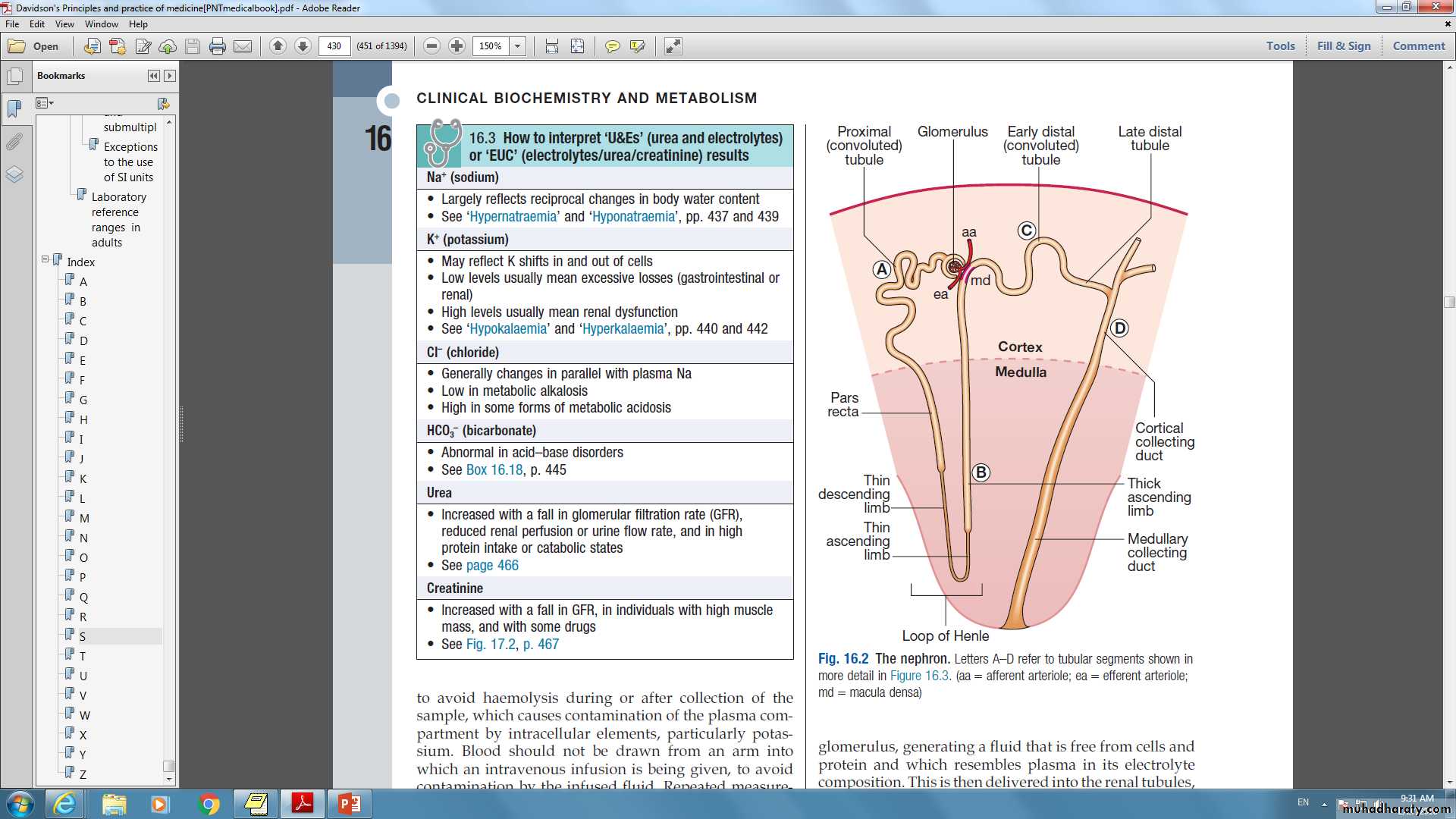
Task: Zoom out with minus button
Action: click(431, 46)
